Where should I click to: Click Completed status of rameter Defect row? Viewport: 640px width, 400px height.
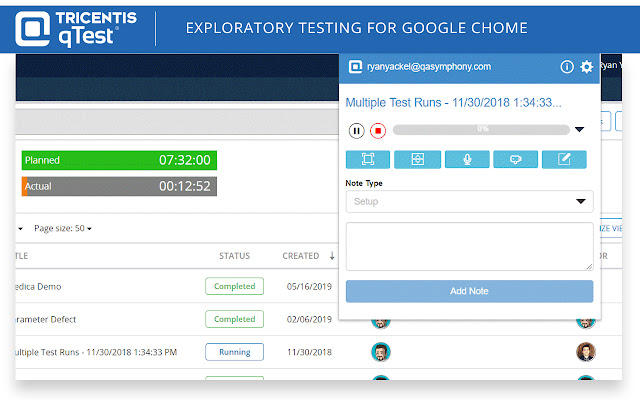click(x=235, y=319)
